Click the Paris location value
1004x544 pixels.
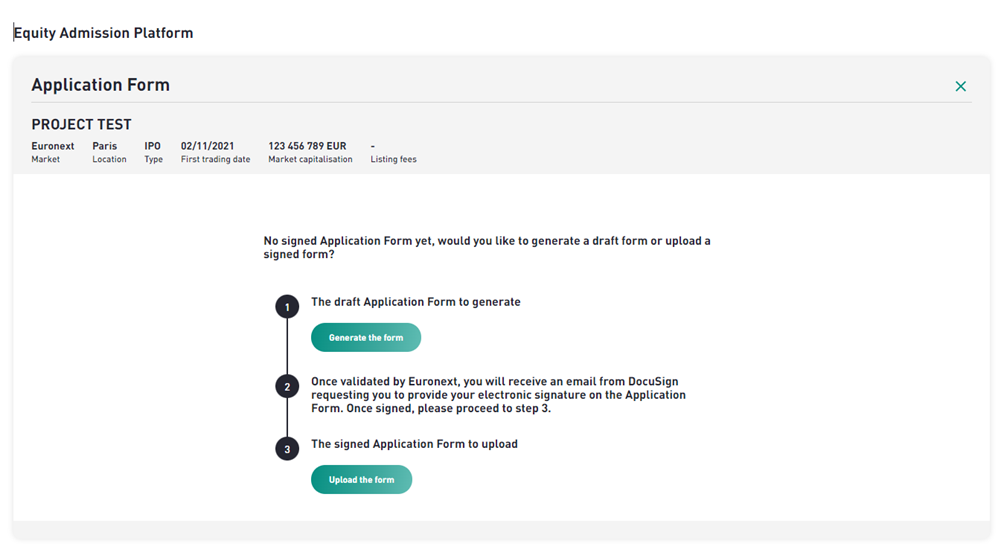(x=104, y=146)
